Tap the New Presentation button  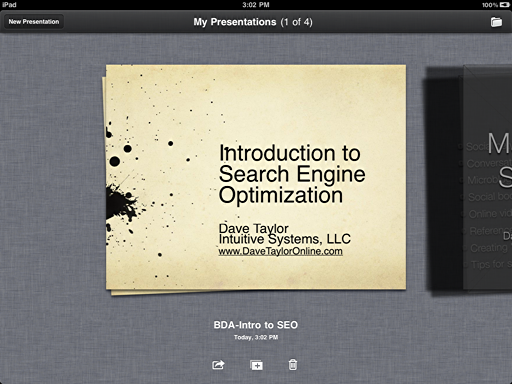[x=34, y=22]
